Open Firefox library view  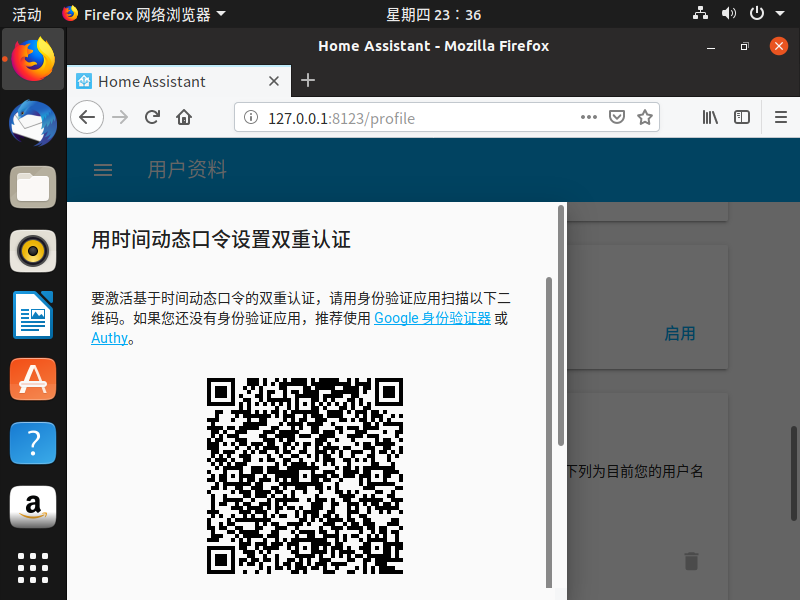coord(710,117)
